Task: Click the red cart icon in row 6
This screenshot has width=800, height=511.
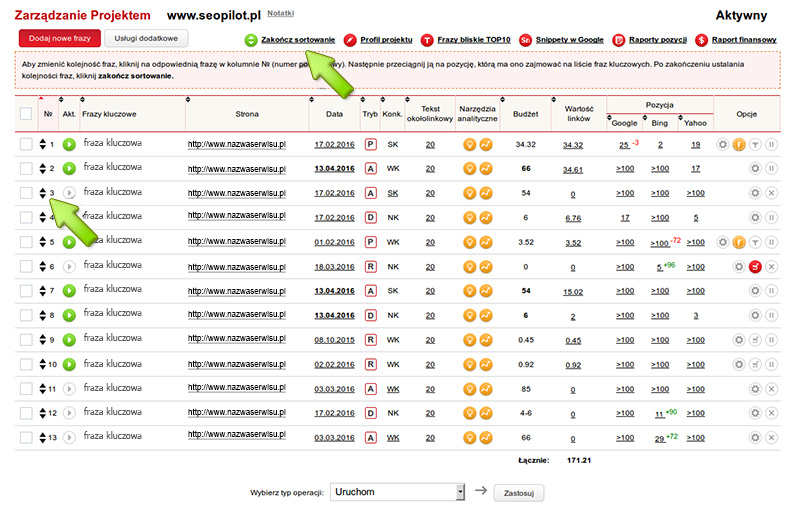Action: coord(756,266)
